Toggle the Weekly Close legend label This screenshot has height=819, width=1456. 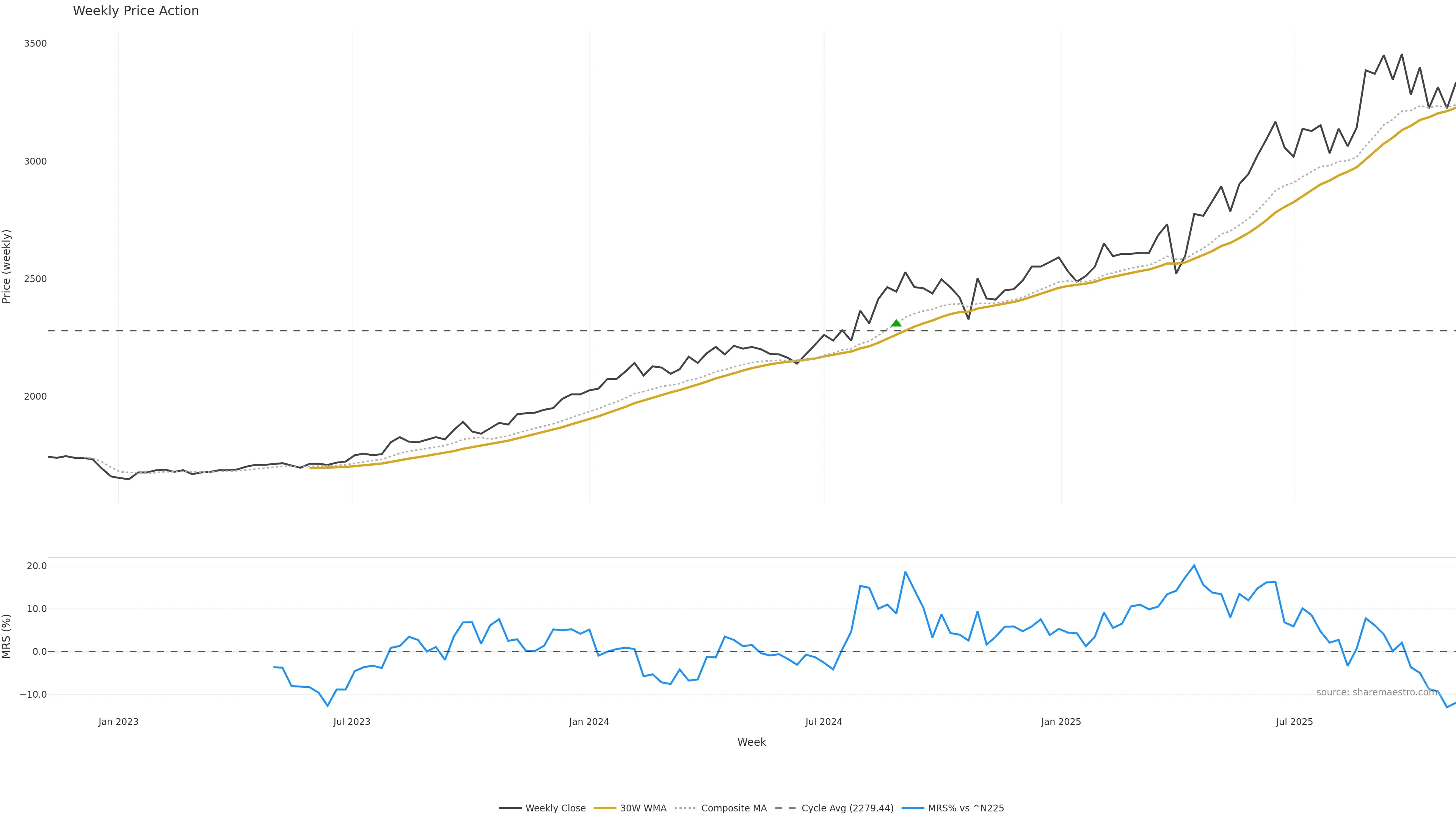point(555,808)
